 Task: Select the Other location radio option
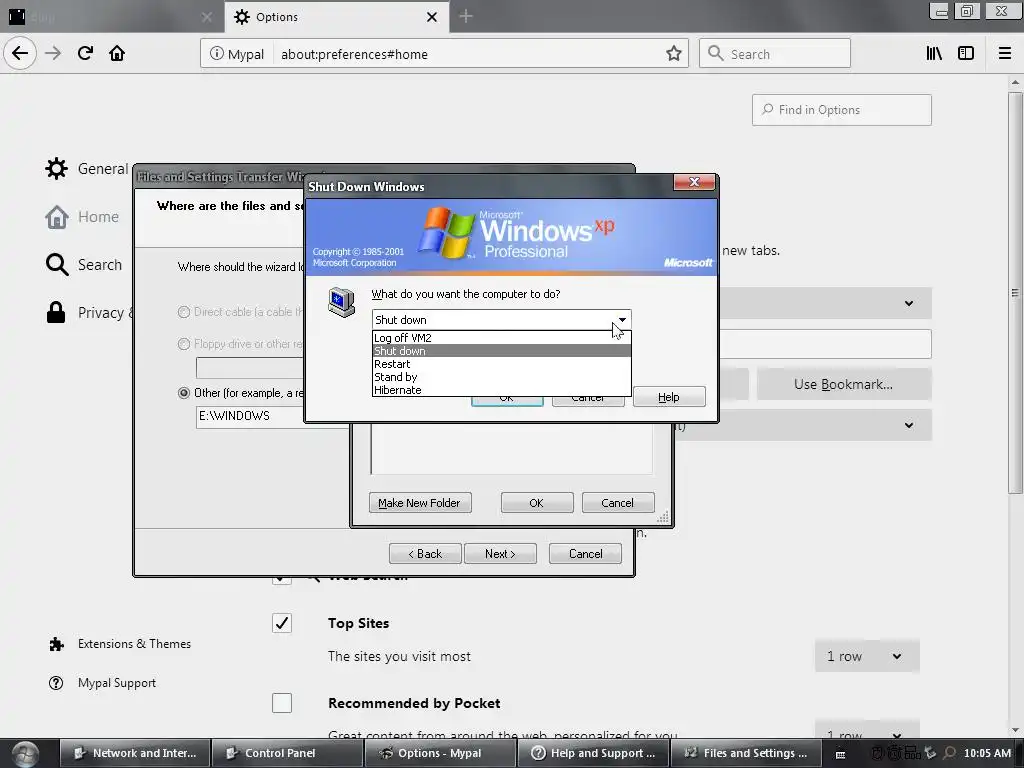click(184, 393)
